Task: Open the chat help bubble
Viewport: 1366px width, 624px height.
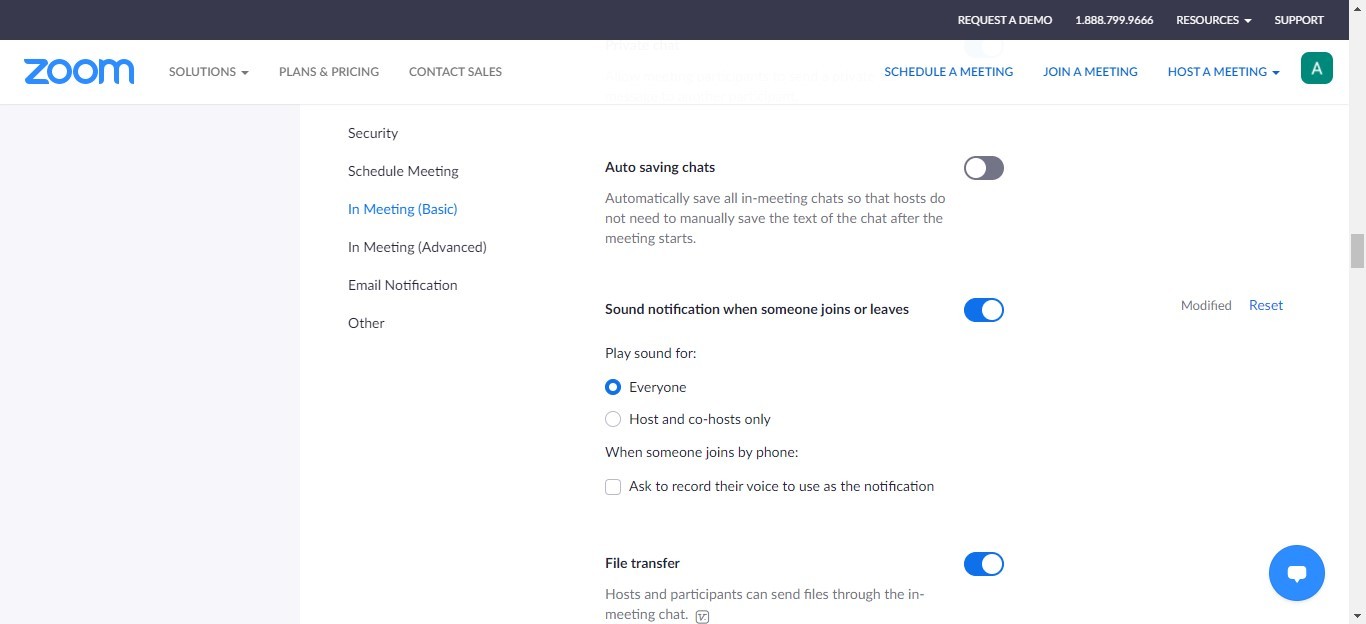Action: 1297,573
